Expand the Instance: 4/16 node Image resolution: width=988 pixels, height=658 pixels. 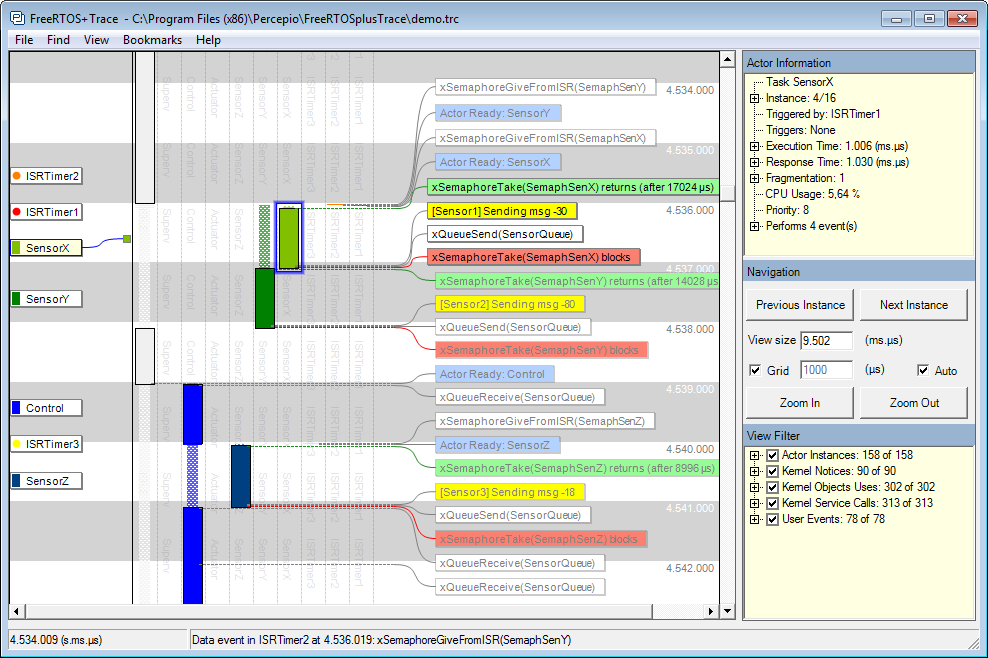tap(754, 98)
